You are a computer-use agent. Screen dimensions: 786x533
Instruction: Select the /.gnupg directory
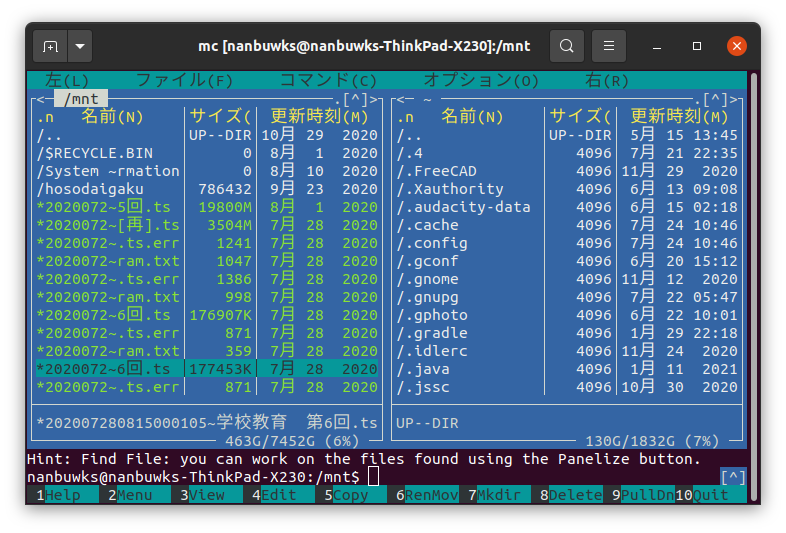tap(567, 297)
